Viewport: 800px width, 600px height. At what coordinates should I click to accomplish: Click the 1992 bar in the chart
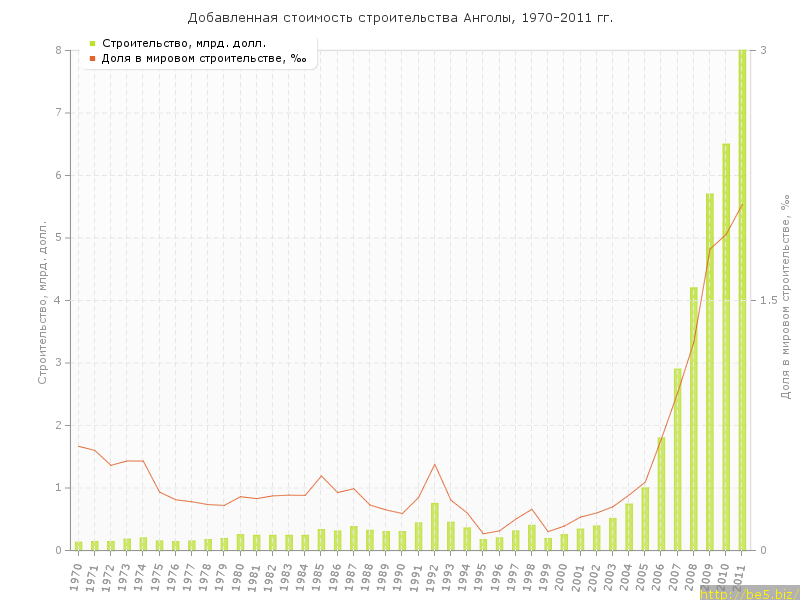pyautogui.click(x=435, y=527)
